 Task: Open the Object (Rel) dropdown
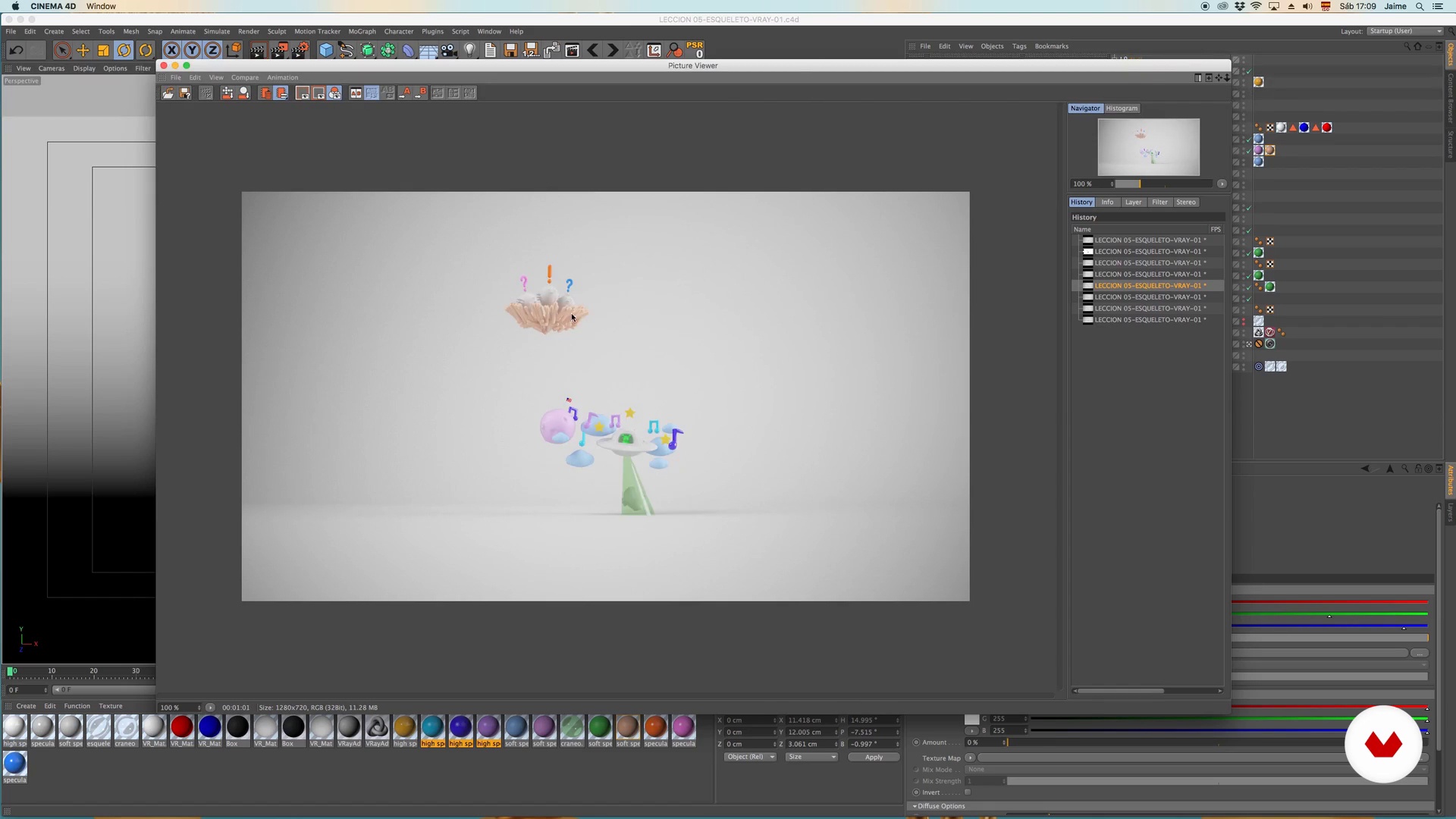(750, 758)
